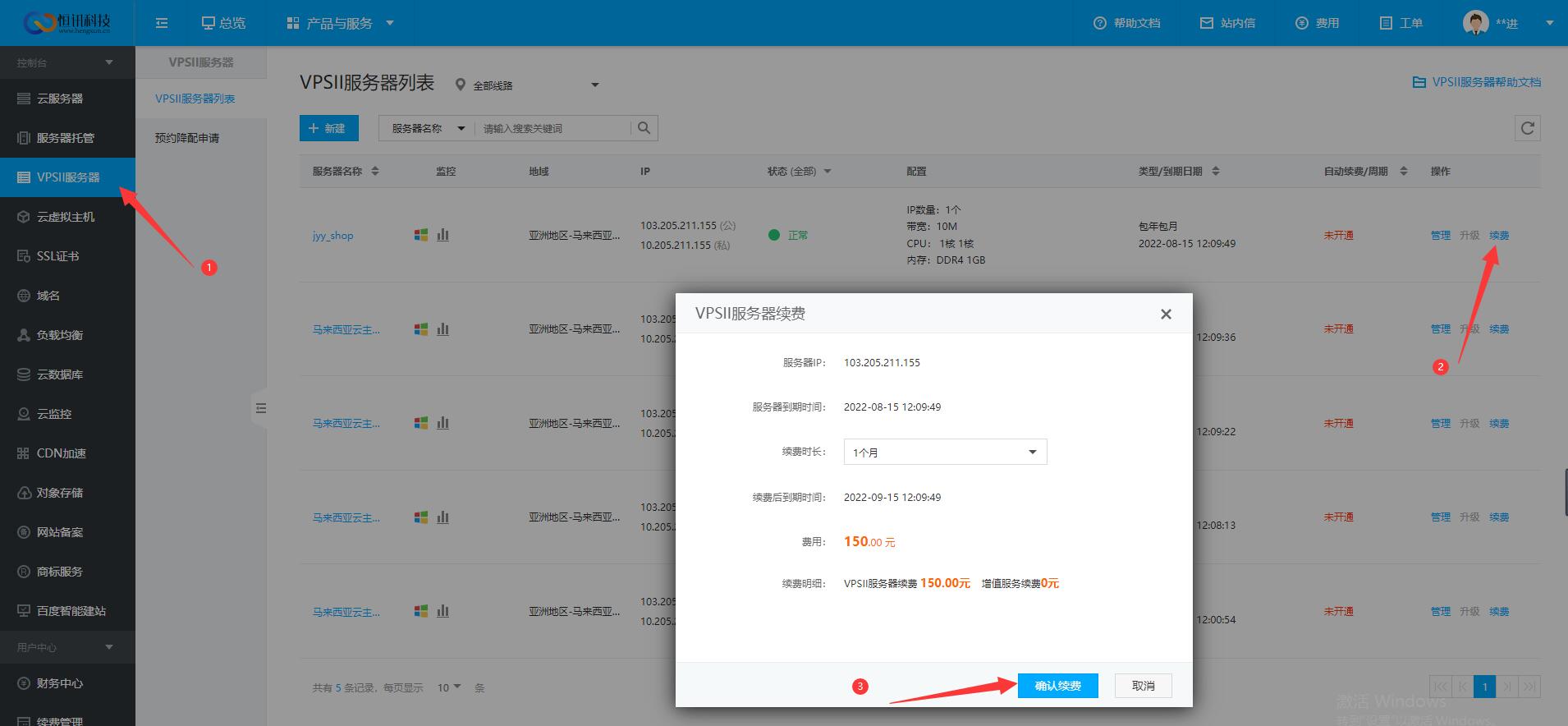The image size is (1568, 726).
Task: Collapse the secondary sidebar with handle icon
Action: [260, 408]
